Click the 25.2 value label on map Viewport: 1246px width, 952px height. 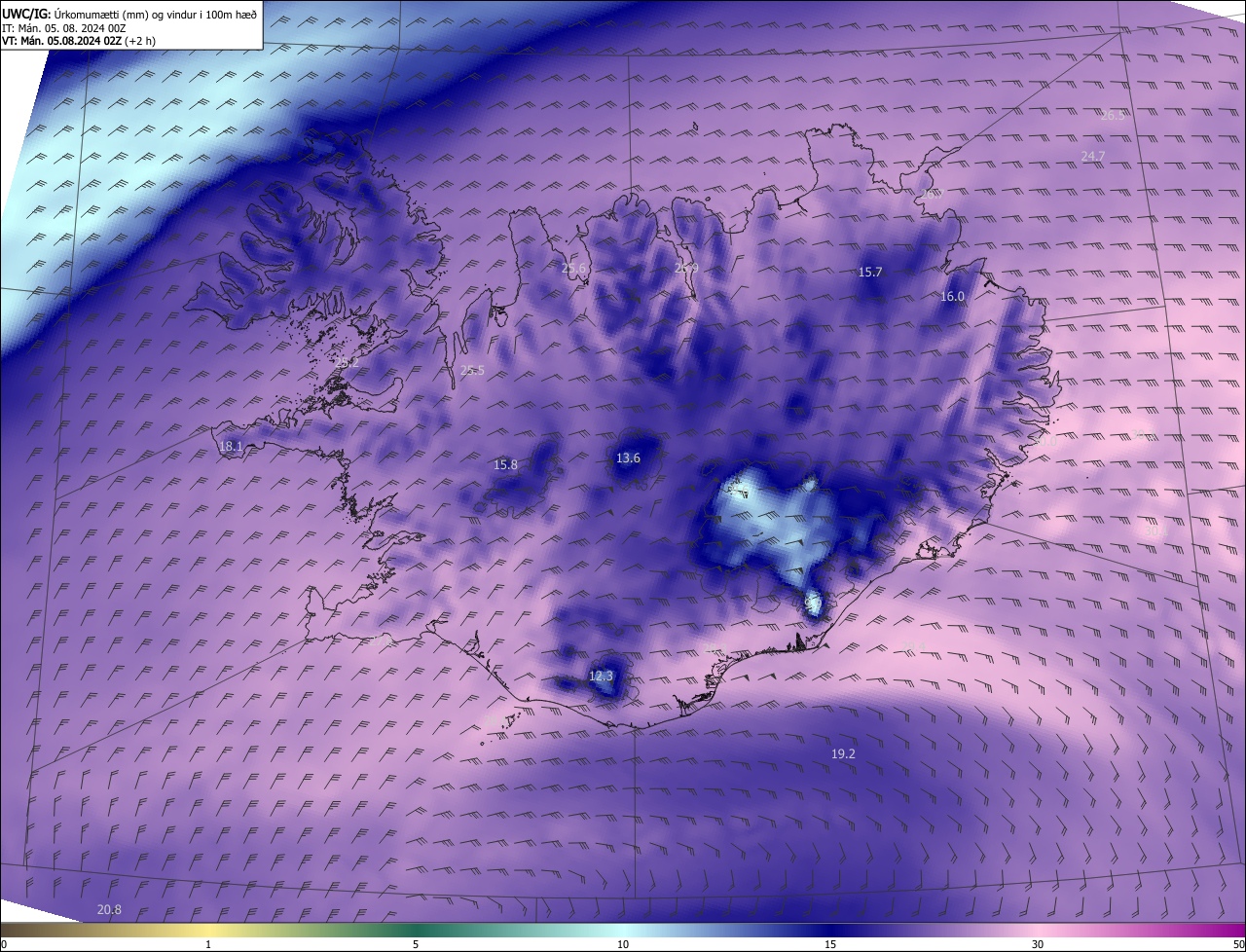[x=347, y=362]
